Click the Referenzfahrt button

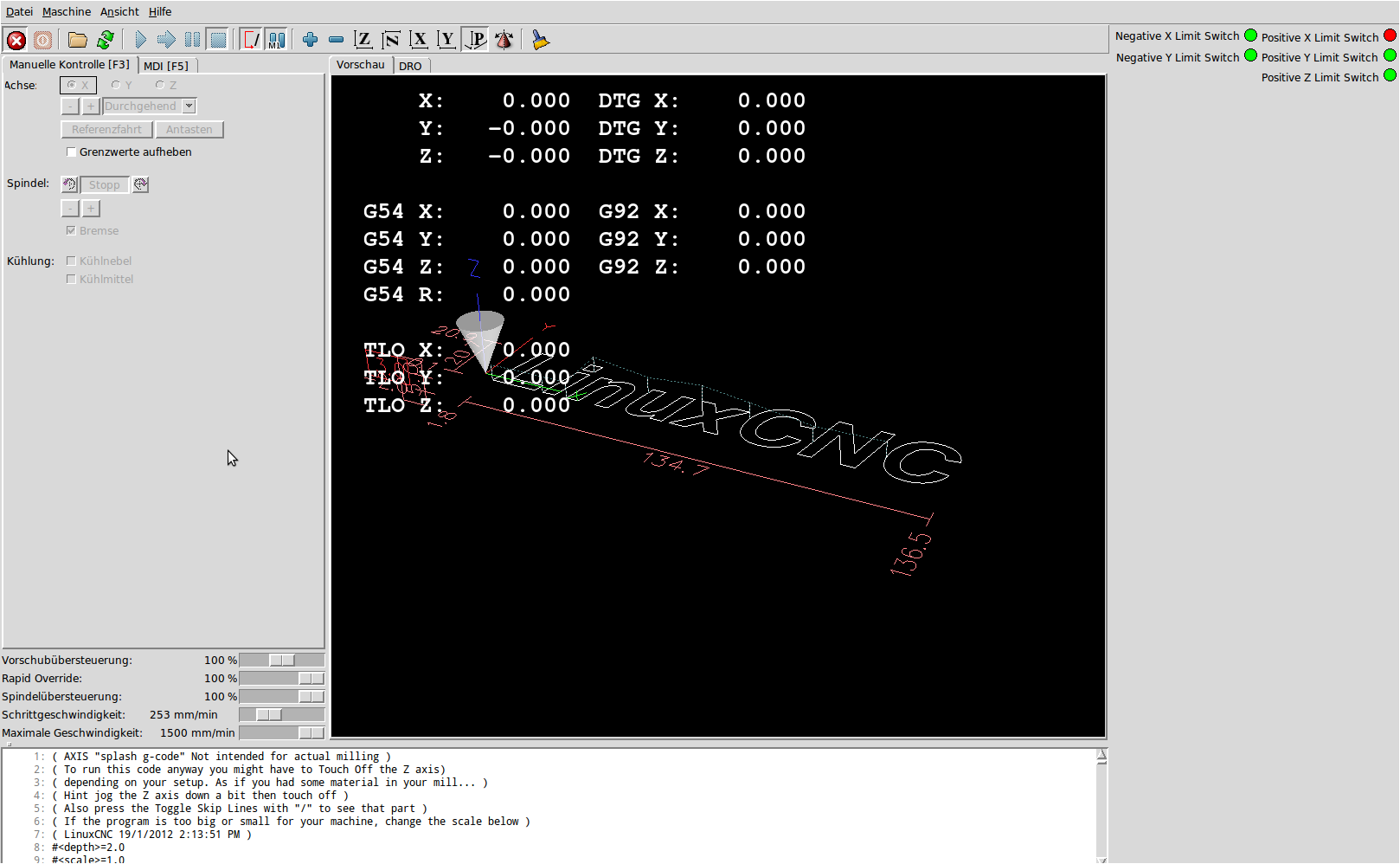[x=106, y=129]
